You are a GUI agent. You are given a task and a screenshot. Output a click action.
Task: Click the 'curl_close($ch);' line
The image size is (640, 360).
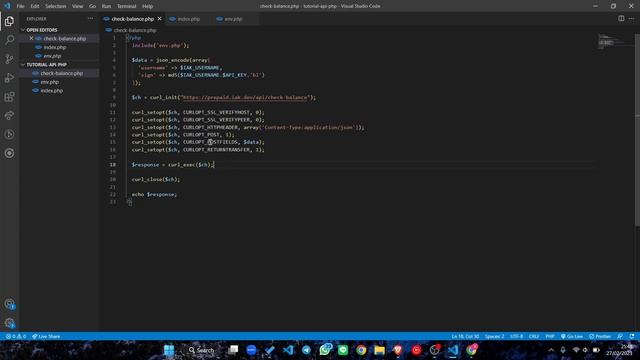tap(156, 180)
